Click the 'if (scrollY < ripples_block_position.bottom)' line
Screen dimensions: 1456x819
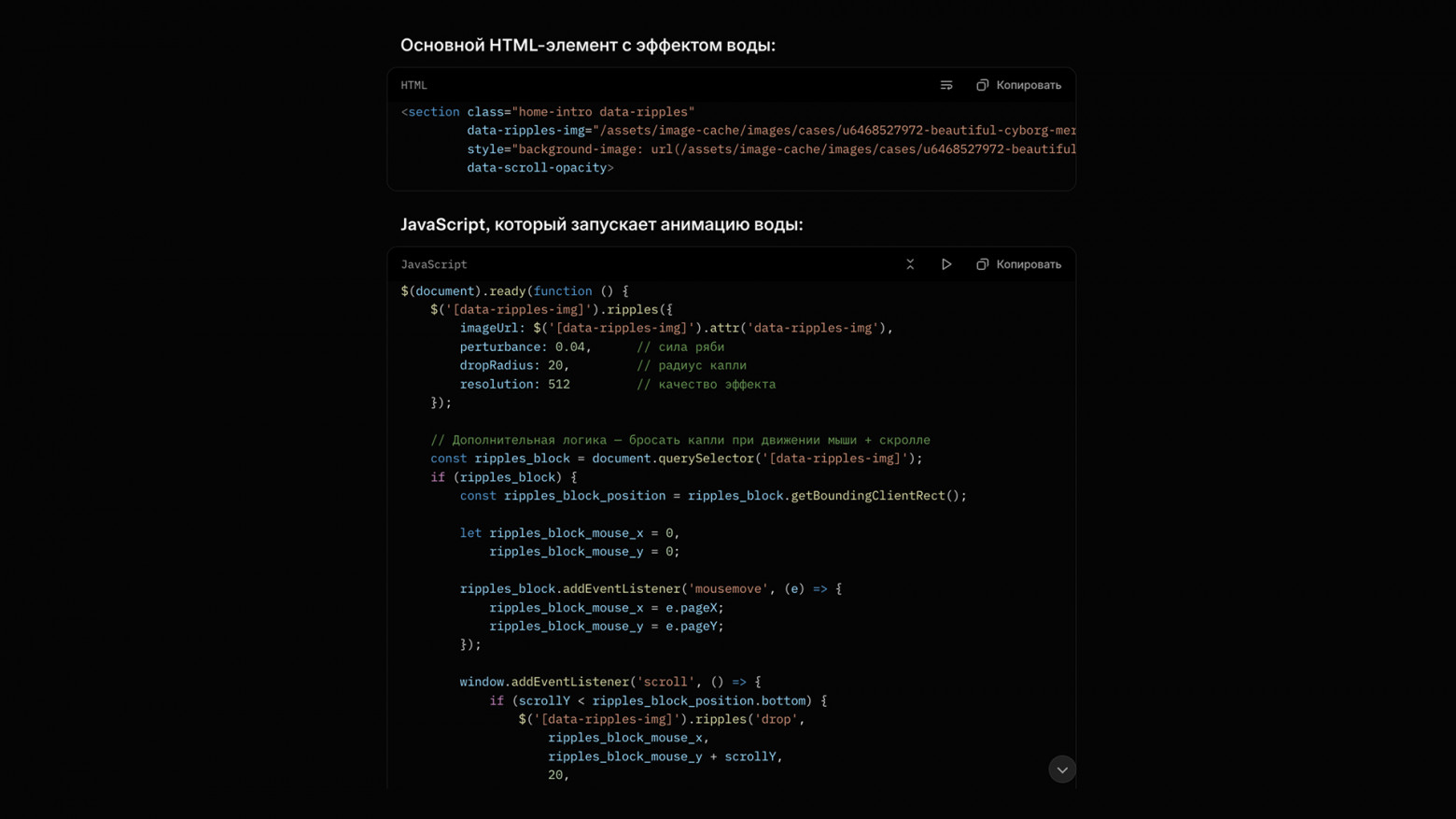658,700
